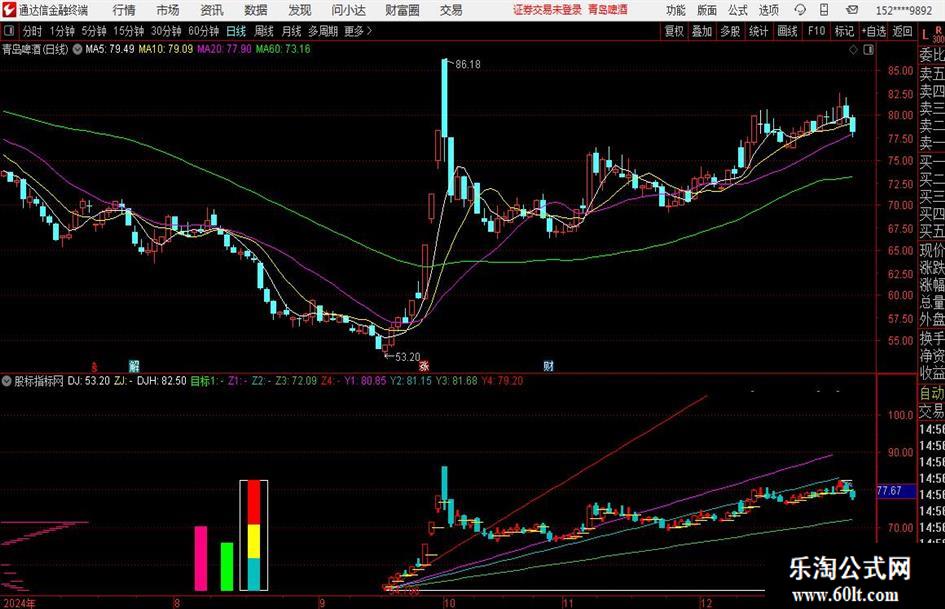The width and height of the screenshot is (945, 609).
Task: Click the diamond icon at the chart's top right
Action: [853, 50]
